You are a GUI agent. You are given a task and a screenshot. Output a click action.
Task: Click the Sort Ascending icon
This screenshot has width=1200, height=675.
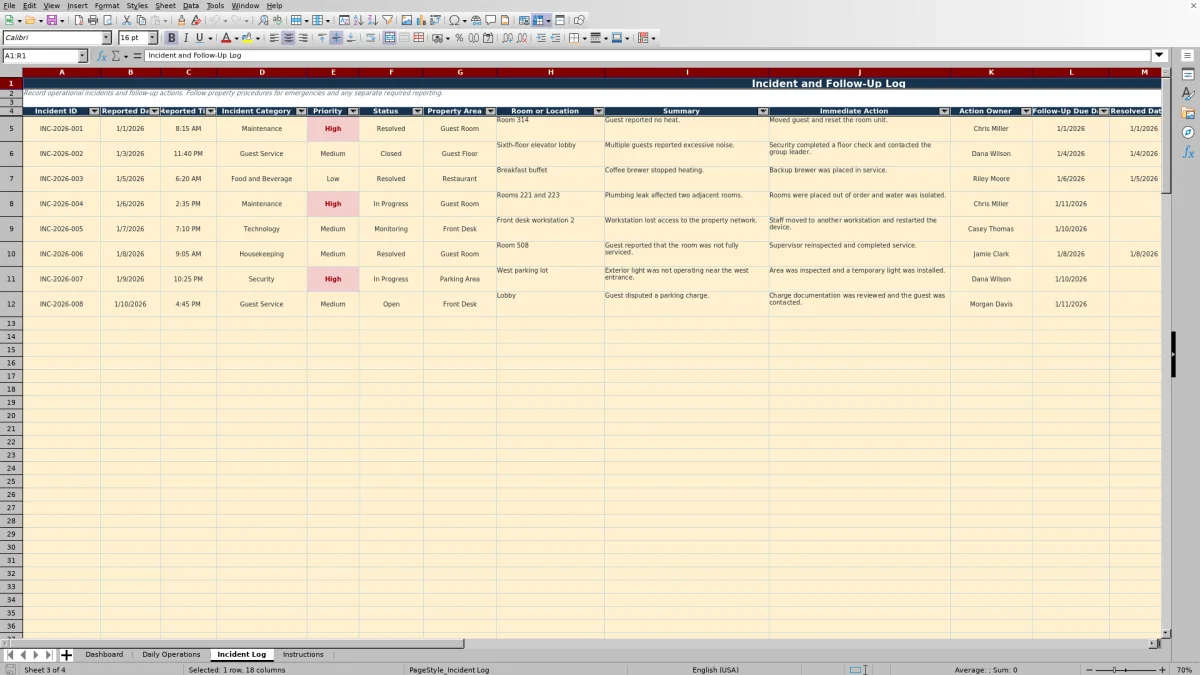tap(358, 20)
